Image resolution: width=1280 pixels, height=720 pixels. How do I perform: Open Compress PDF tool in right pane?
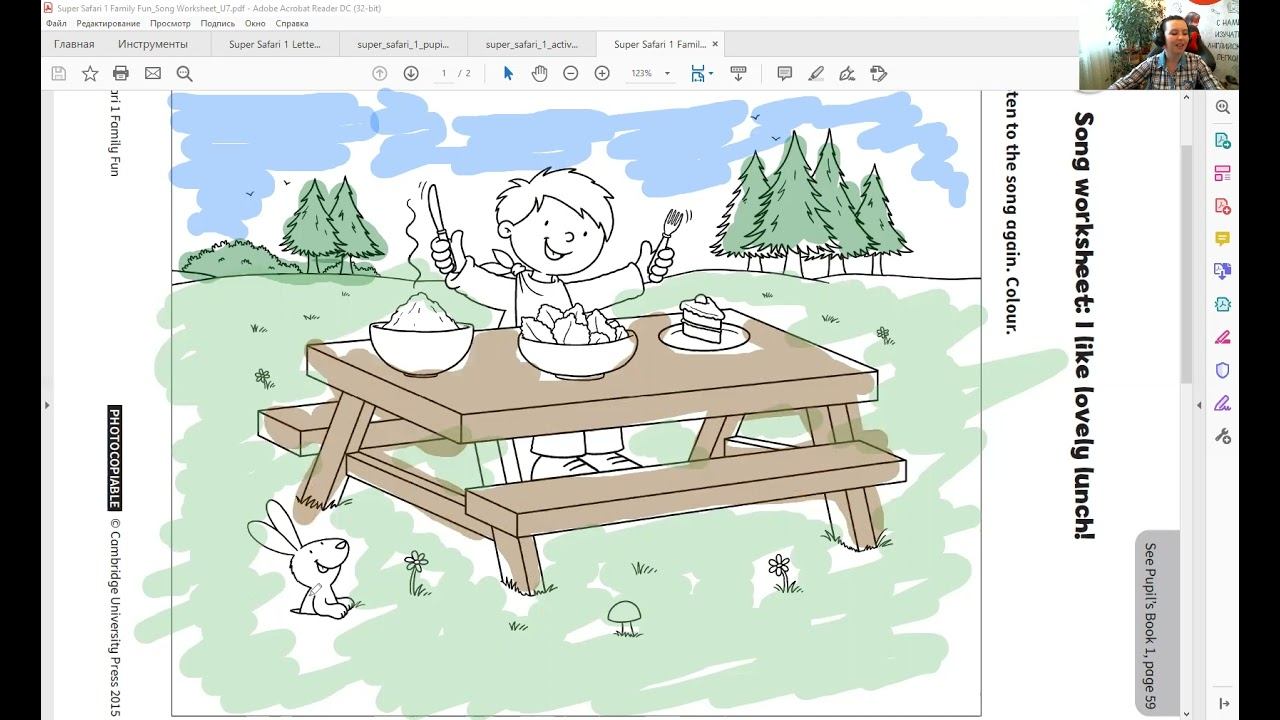(x=1222, y=304)
